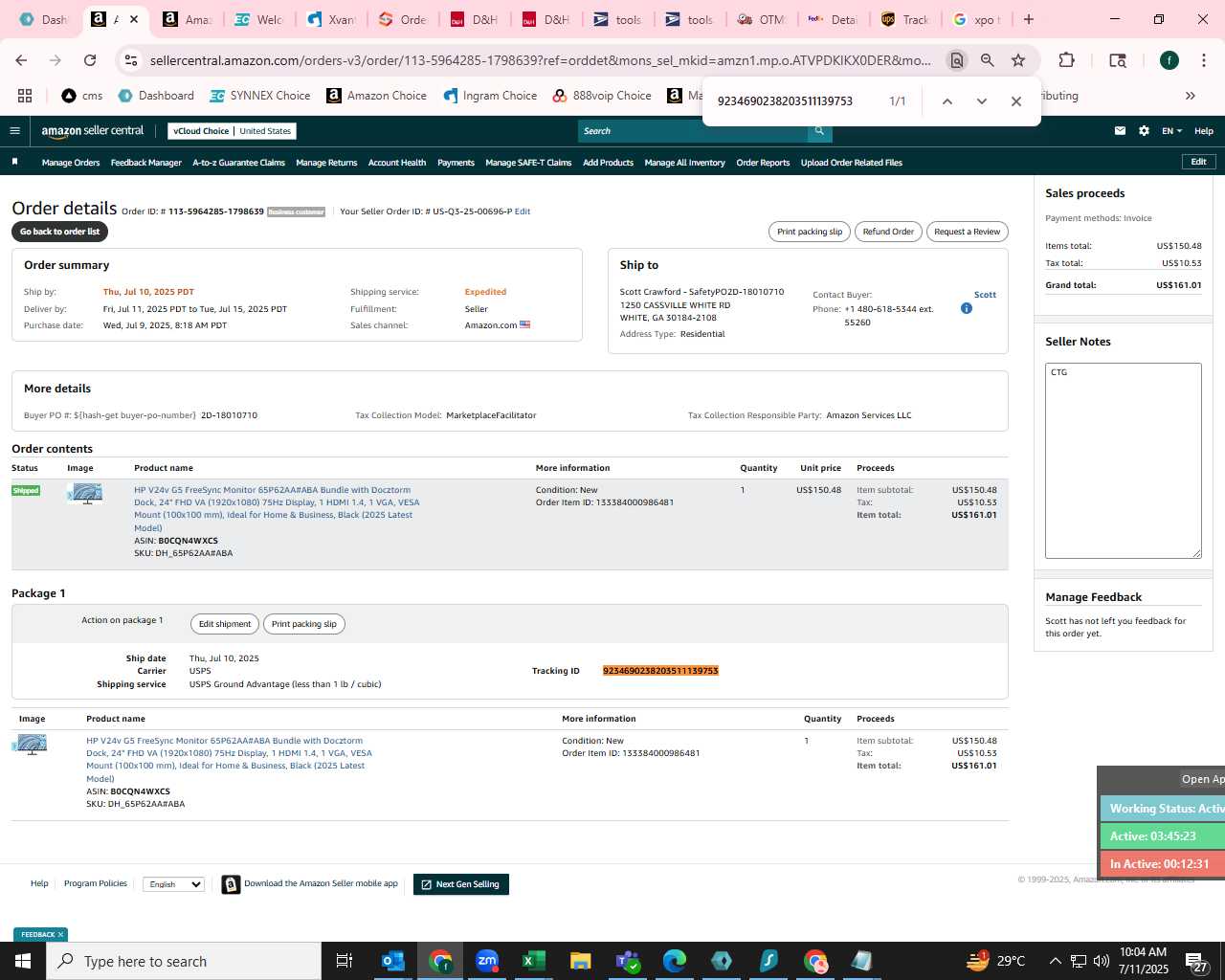Click the Edit button in navigation bar
This screenshot has width=1225, height=980.
click(1198, 162)
